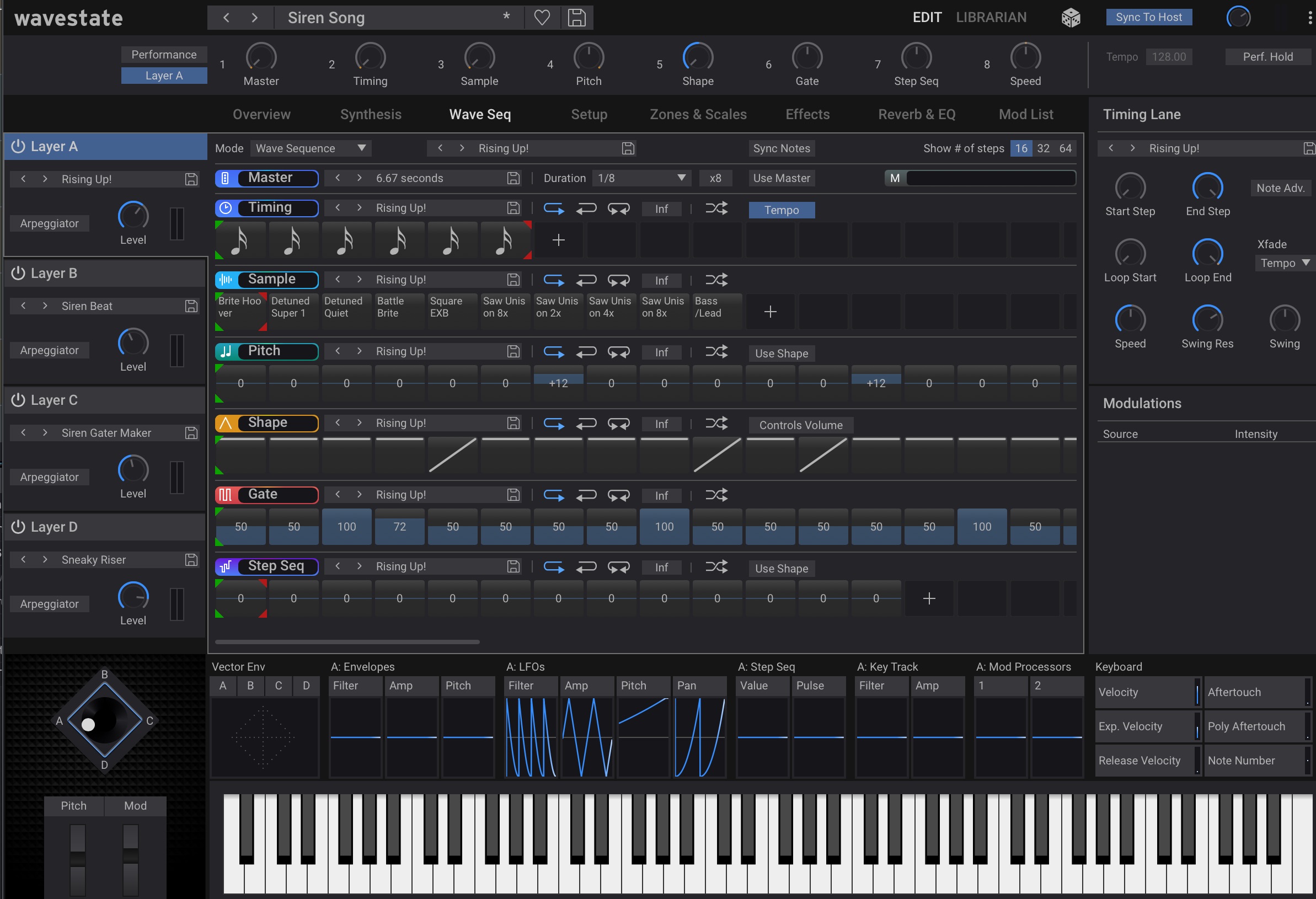Click the Sync To Host button

tap(1148, 17)
